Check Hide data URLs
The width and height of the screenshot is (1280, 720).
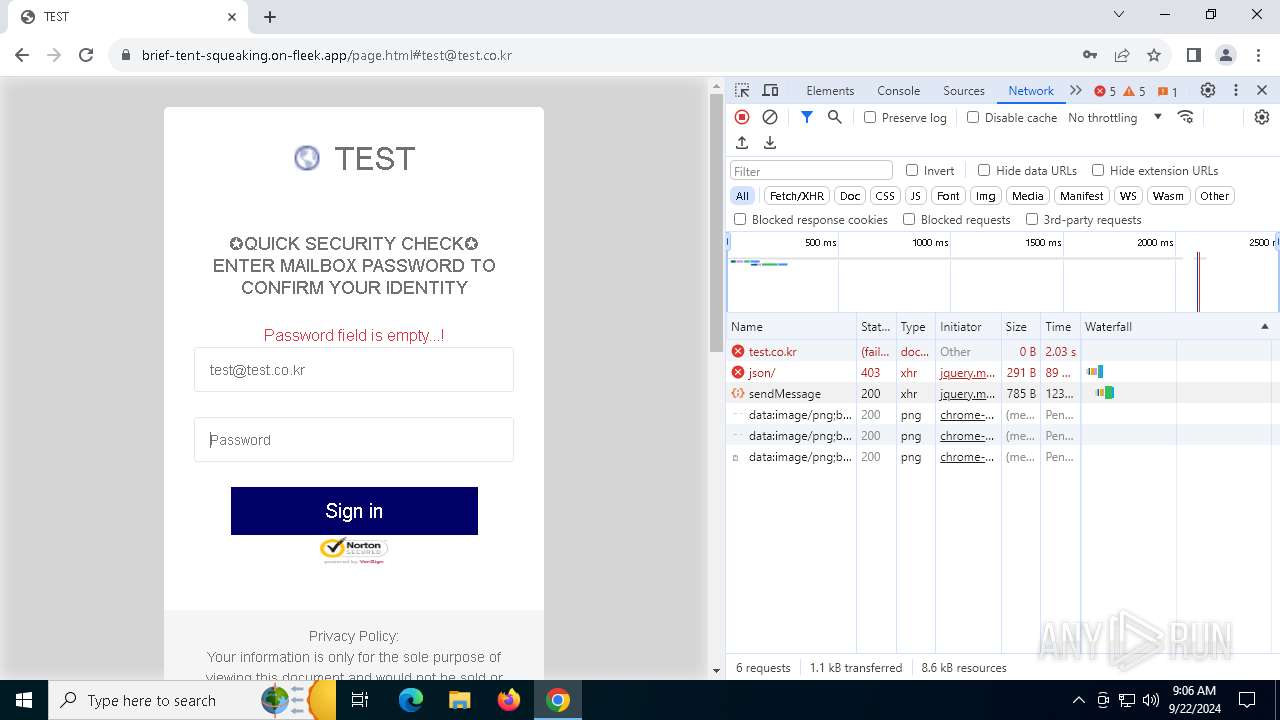point(984,170)
